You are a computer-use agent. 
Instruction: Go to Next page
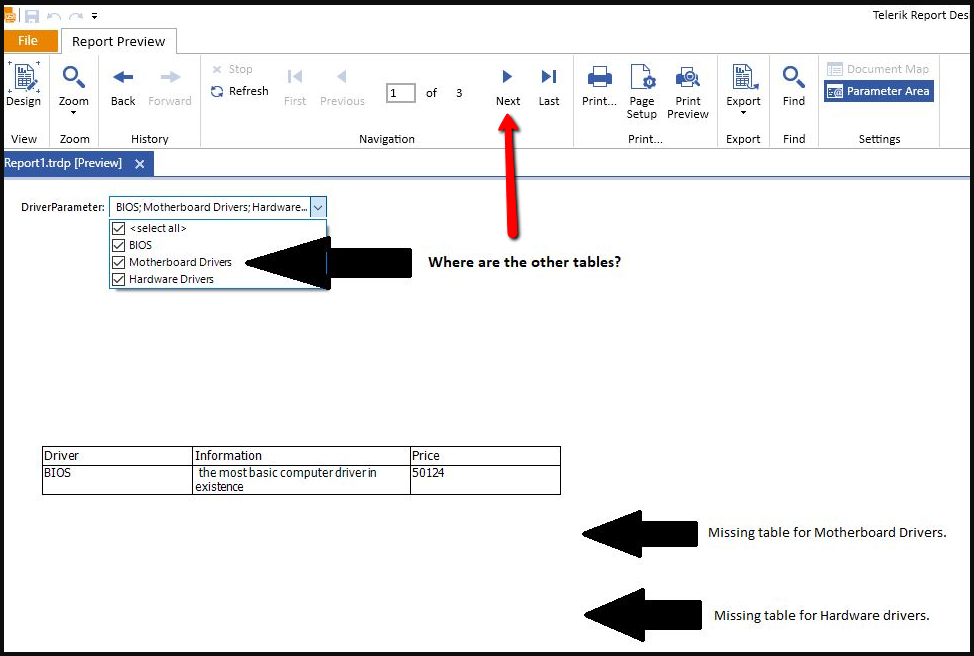(507, 87)
